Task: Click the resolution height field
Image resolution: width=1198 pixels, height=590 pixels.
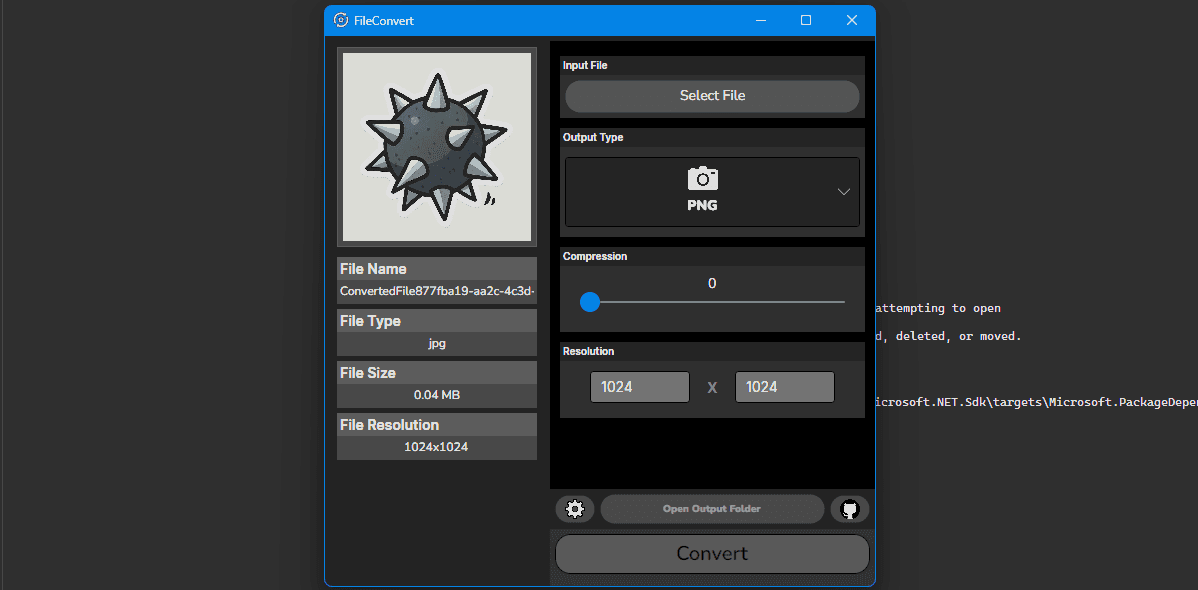Action: click(x=784, y=386)
